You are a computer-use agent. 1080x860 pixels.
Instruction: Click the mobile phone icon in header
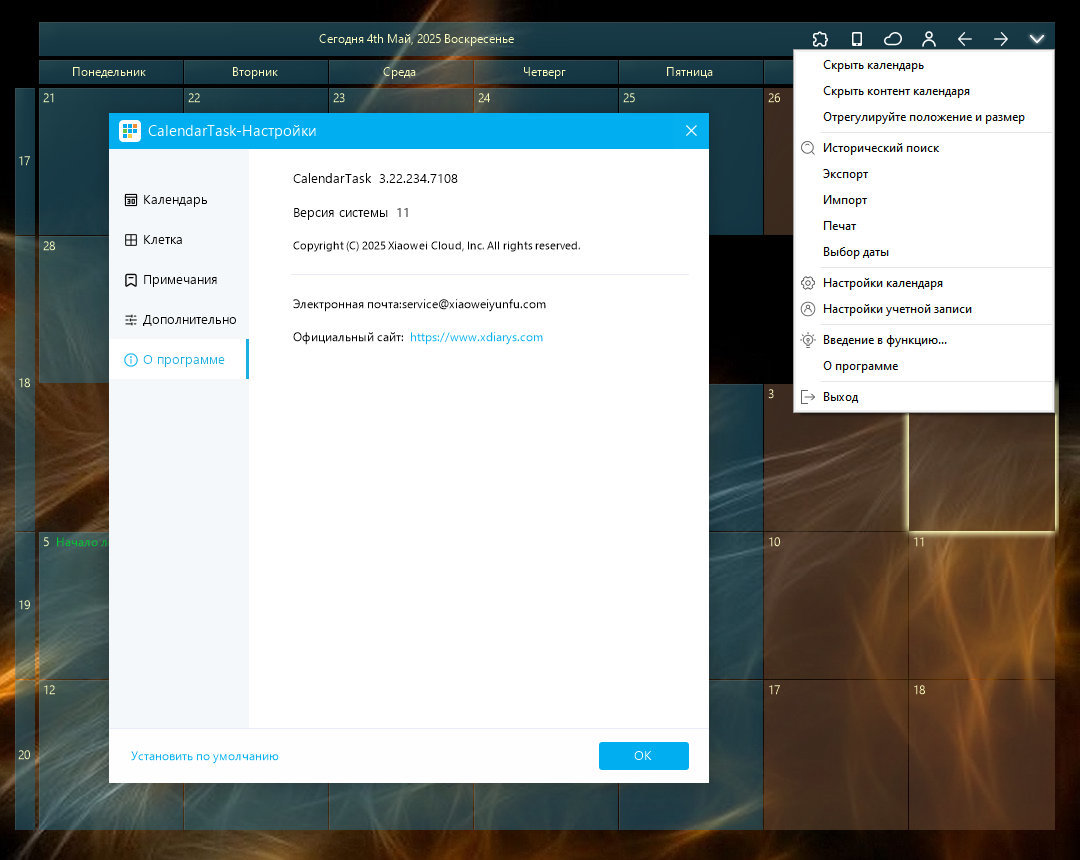856,39
